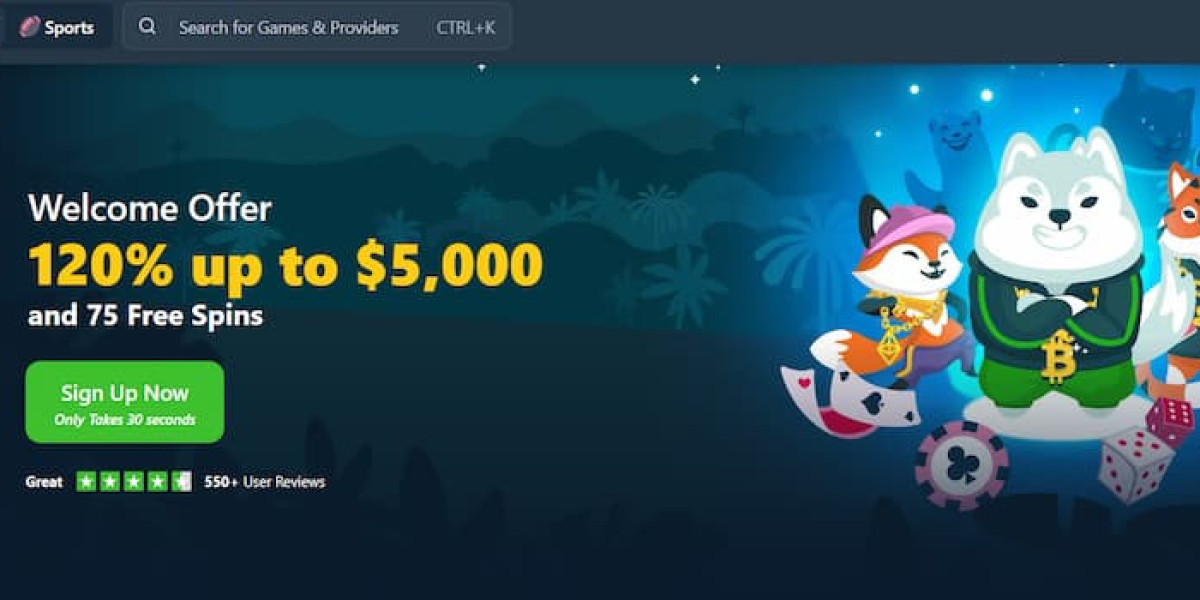Click the CTRL+K shortcut hint
This screenshot has width=1200, height=600.
[465, 28]
